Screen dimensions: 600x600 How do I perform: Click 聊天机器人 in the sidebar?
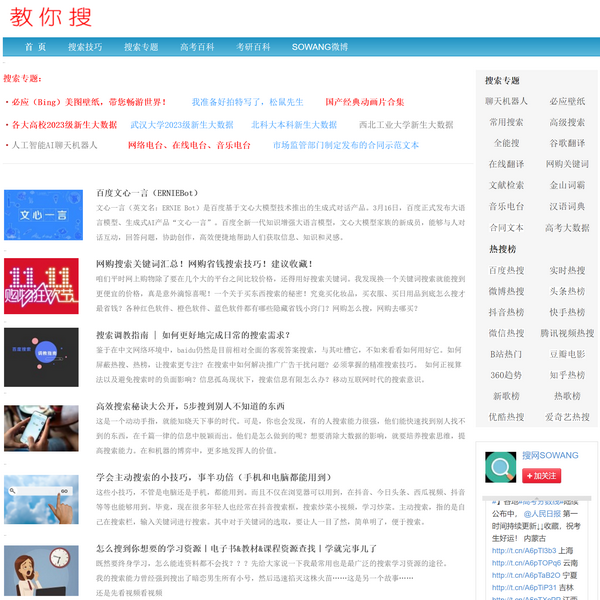coord(506,101)
